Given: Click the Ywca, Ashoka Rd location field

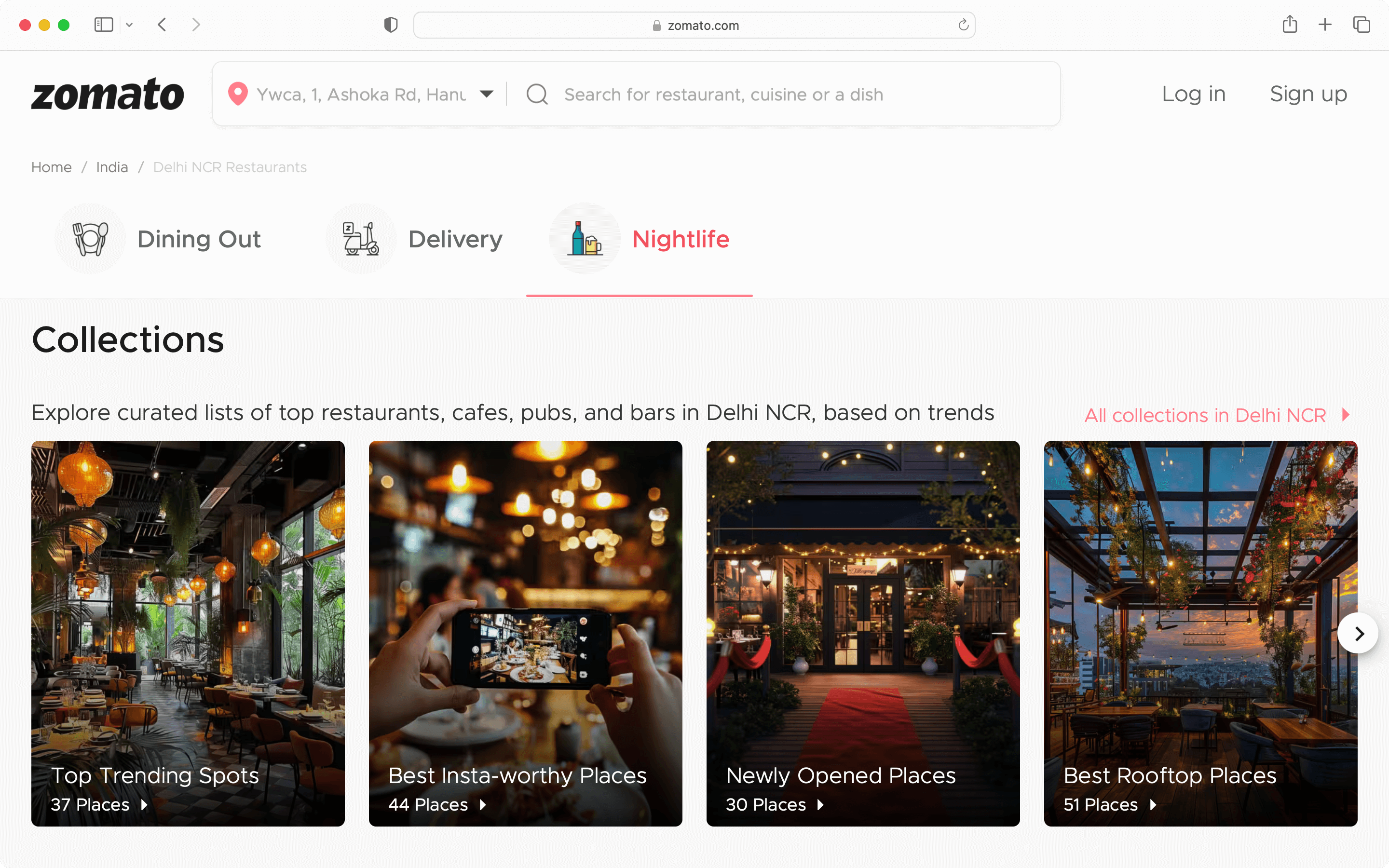Looking at the screenshot, I should (361, 94).
